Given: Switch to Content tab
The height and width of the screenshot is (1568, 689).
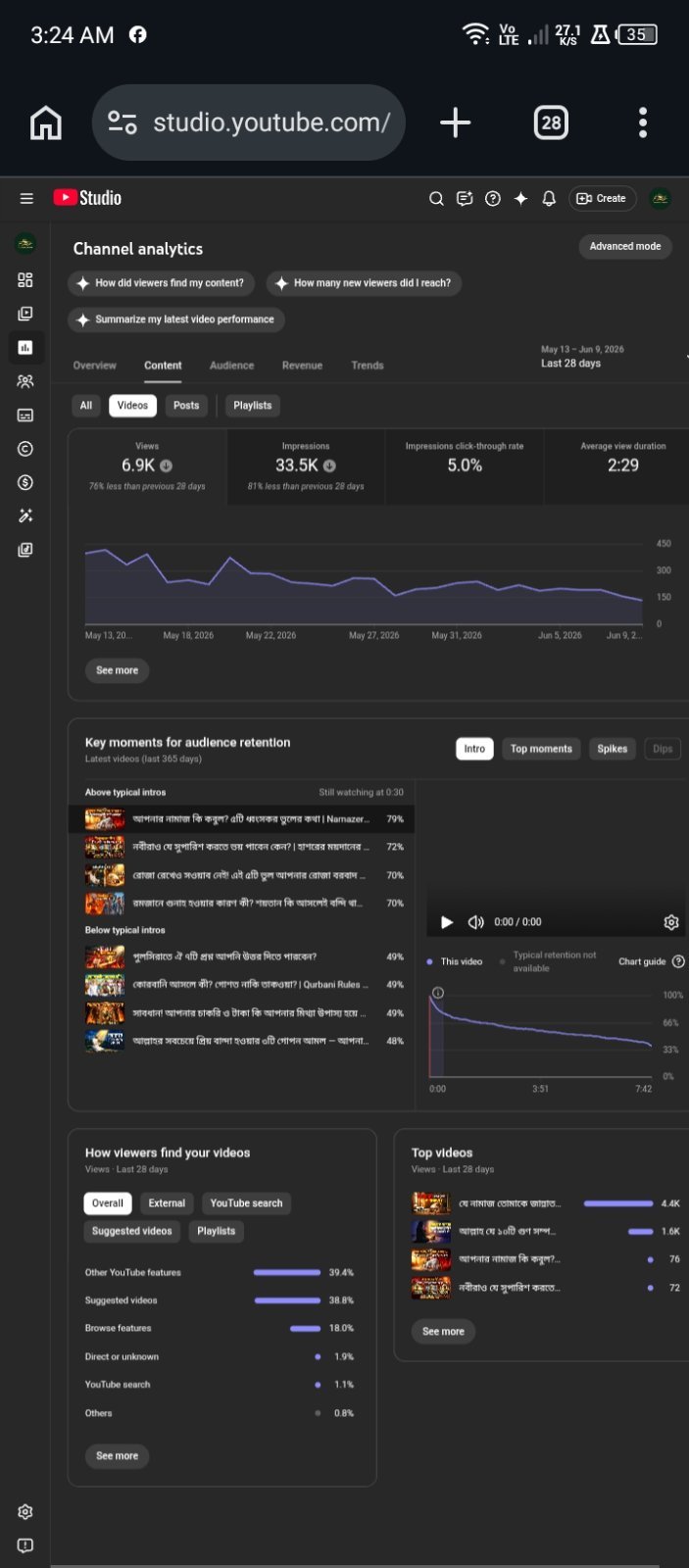Looking at the screenshot, I should [x=163, y=366].
